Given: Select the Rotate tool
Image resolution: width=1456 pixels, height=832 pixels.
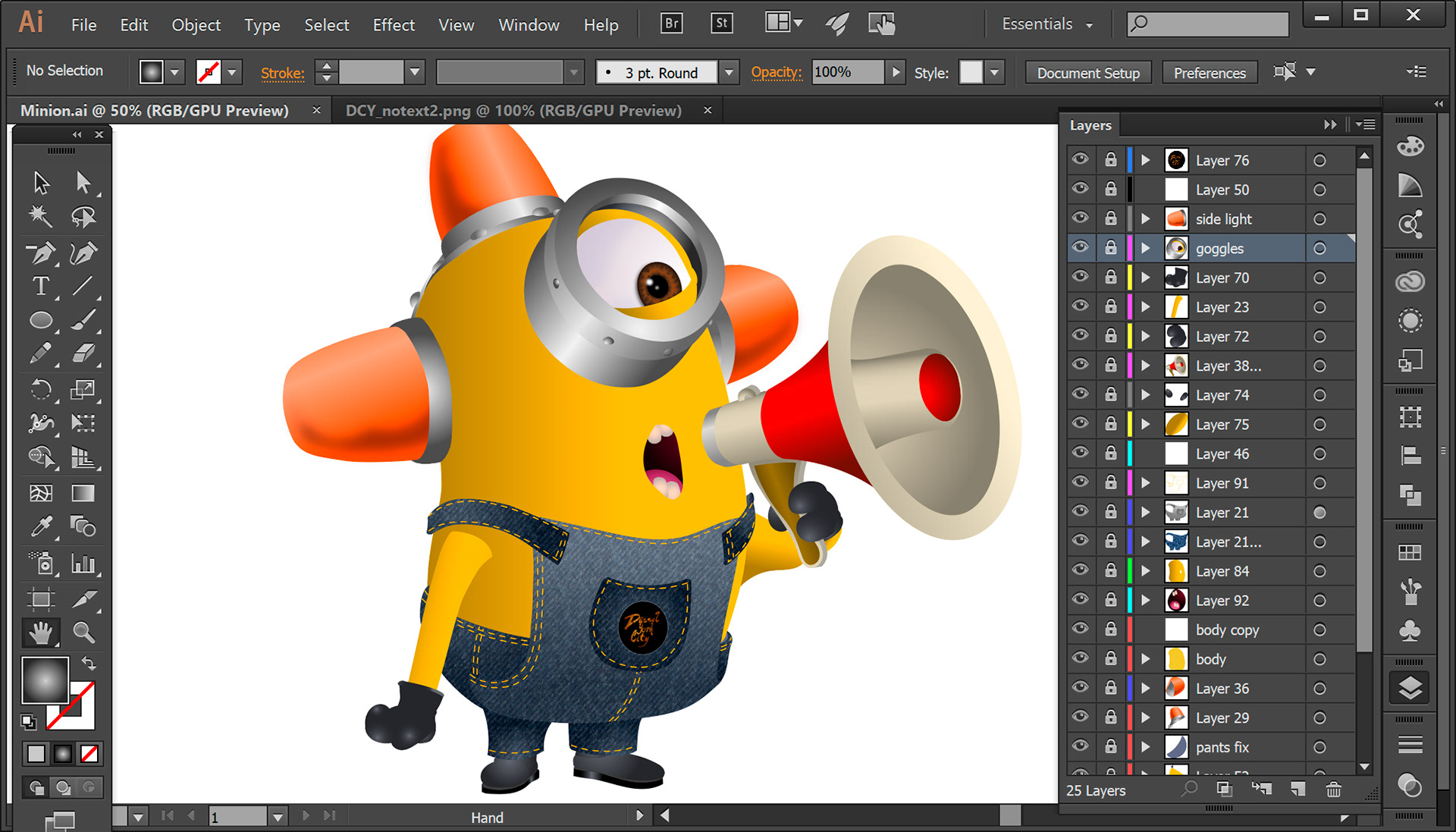Looking at the screenshot, I should [41, 390].
